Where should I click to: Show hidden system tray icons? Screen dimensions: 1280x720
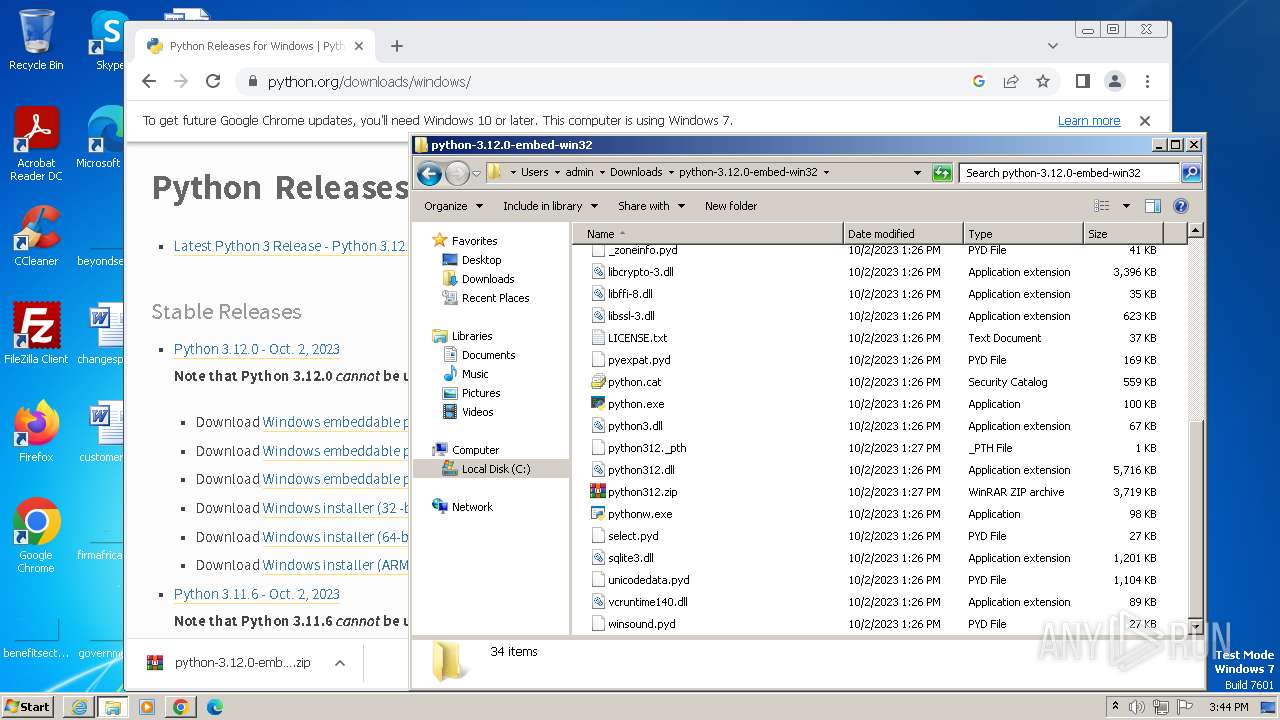(x=1115, y=706)
